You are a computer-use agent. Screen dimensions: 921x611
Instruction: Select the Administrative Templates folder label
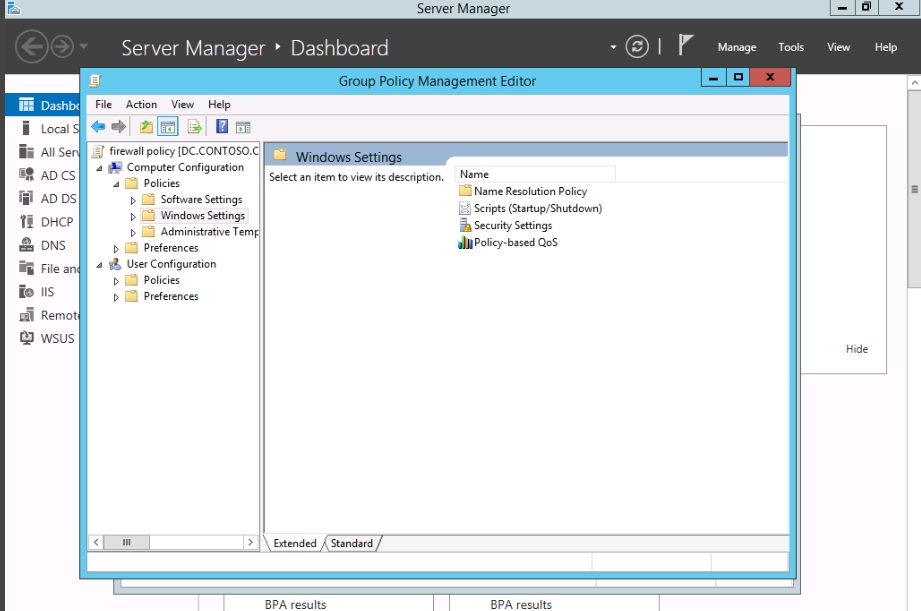point(209,232)
